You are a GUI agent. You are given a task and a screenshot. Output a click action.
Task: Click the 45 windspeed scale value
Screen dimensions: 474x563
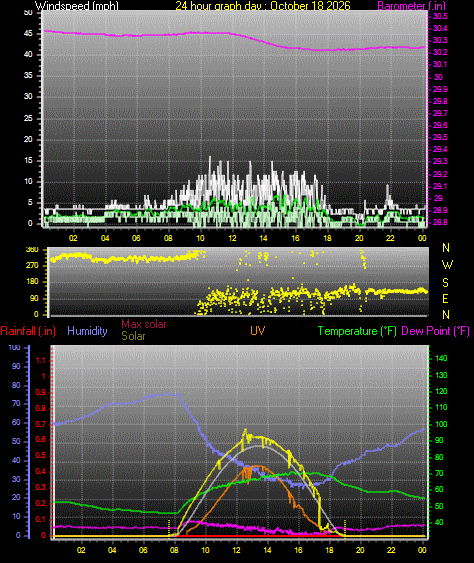pyautogui.click(x=28, y=33)
